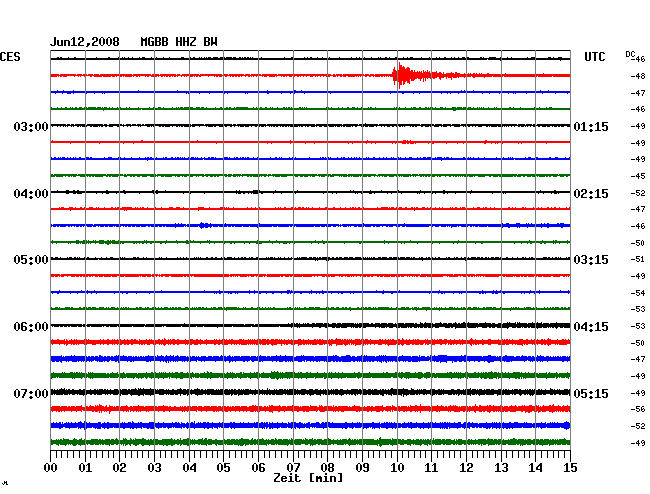
Task: Select minute tick label 06 on x-axis
Action: tap(258, 467)
